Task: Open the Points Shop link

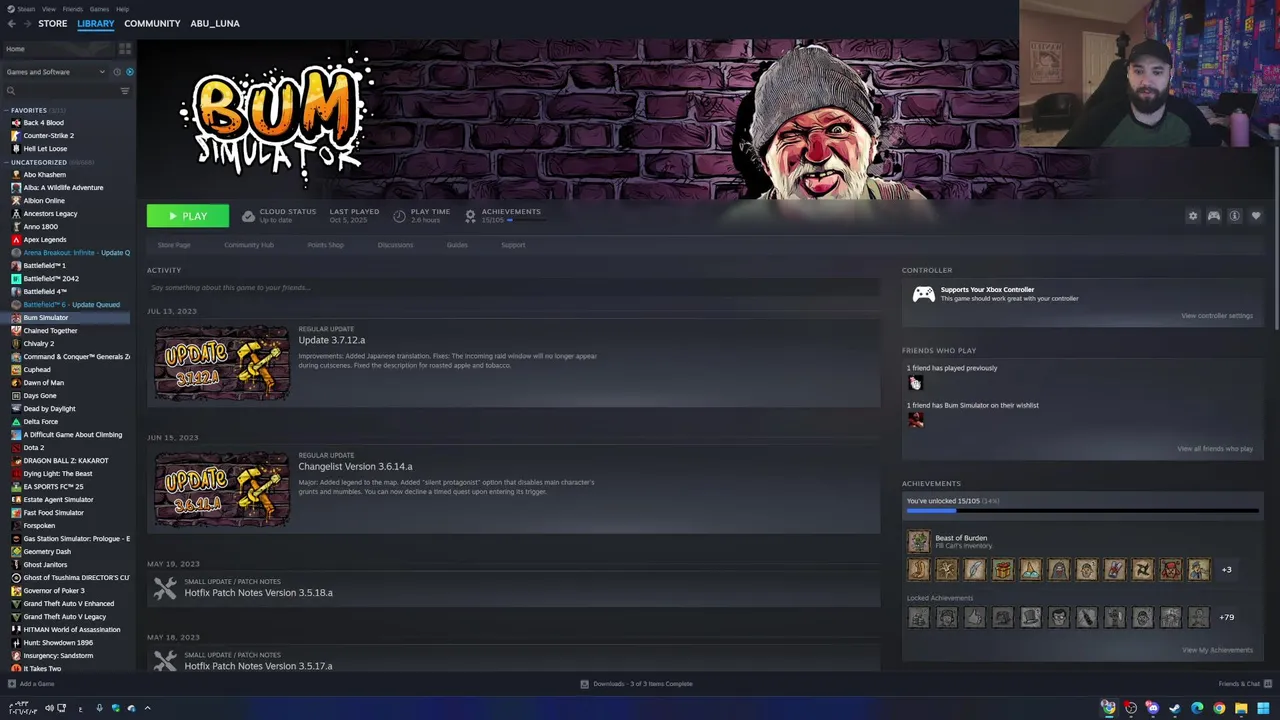Action: coord(325,245)
